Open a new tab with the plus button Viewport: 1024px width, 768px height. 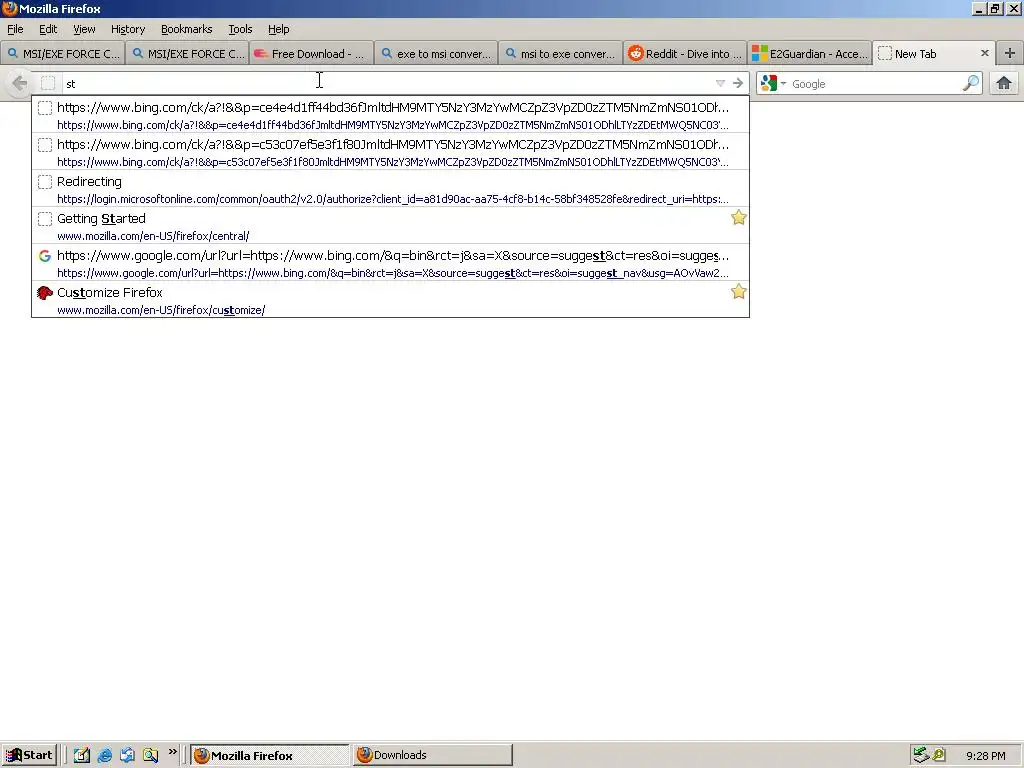1010,54
